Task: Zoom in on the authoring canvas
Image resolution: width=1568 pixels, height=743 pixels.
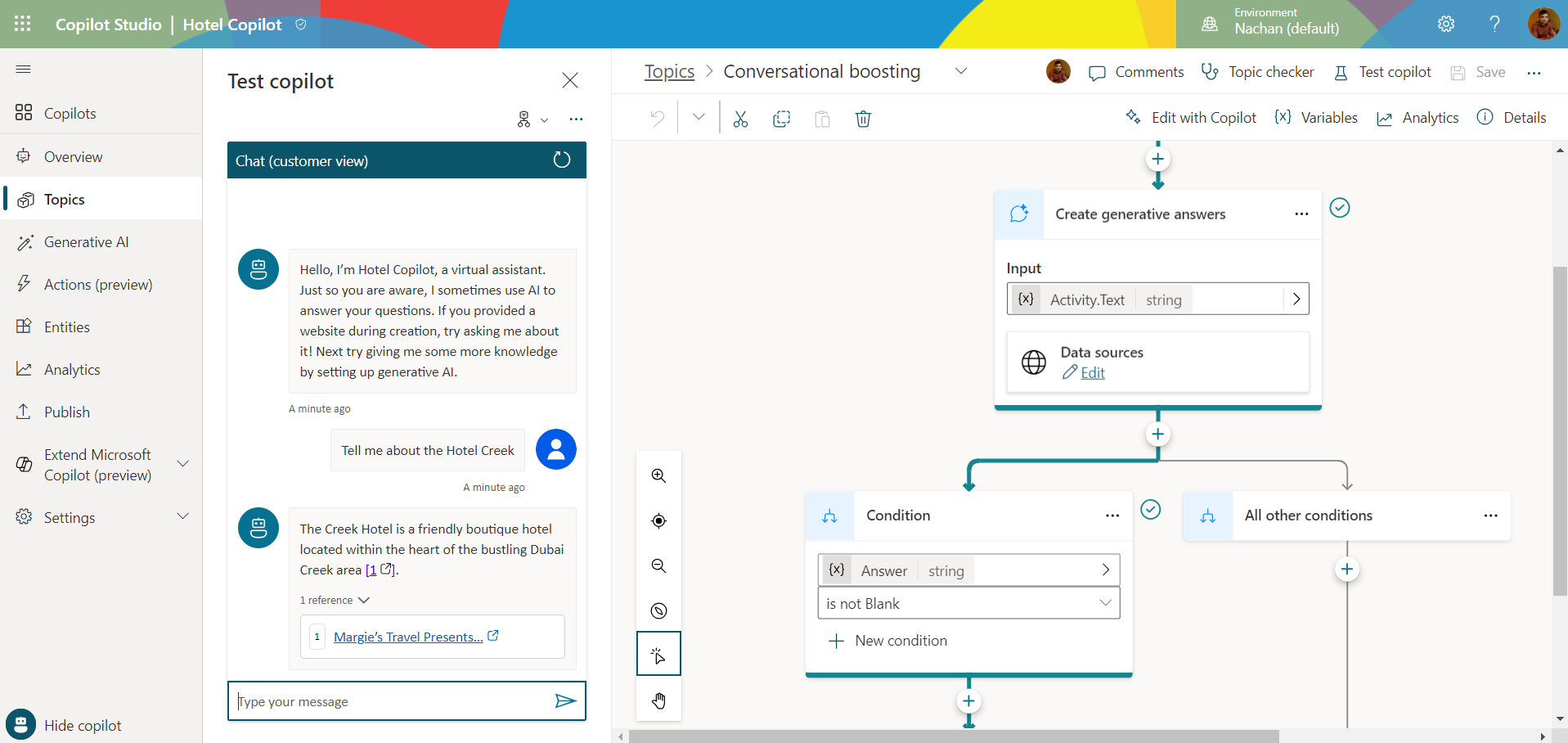Action: [x=658, y=475]
